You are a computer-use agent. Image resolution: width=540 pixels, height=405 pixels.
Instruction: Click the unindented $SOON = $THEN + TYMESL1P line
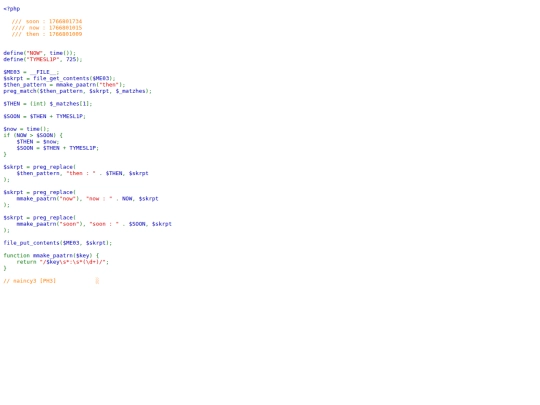[44, 116]
